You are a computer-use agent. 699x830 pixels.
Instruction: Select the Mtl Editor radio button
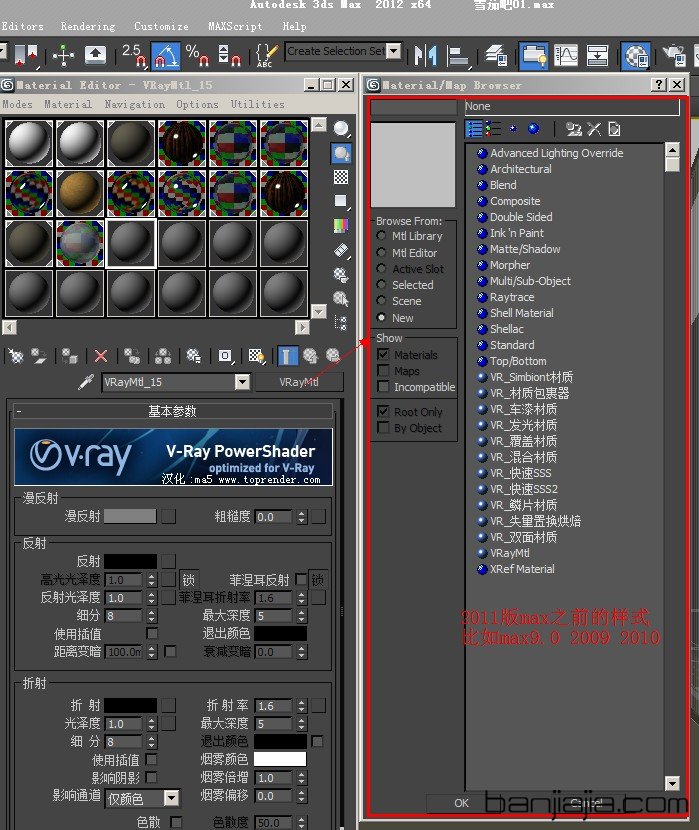(381, 252)
